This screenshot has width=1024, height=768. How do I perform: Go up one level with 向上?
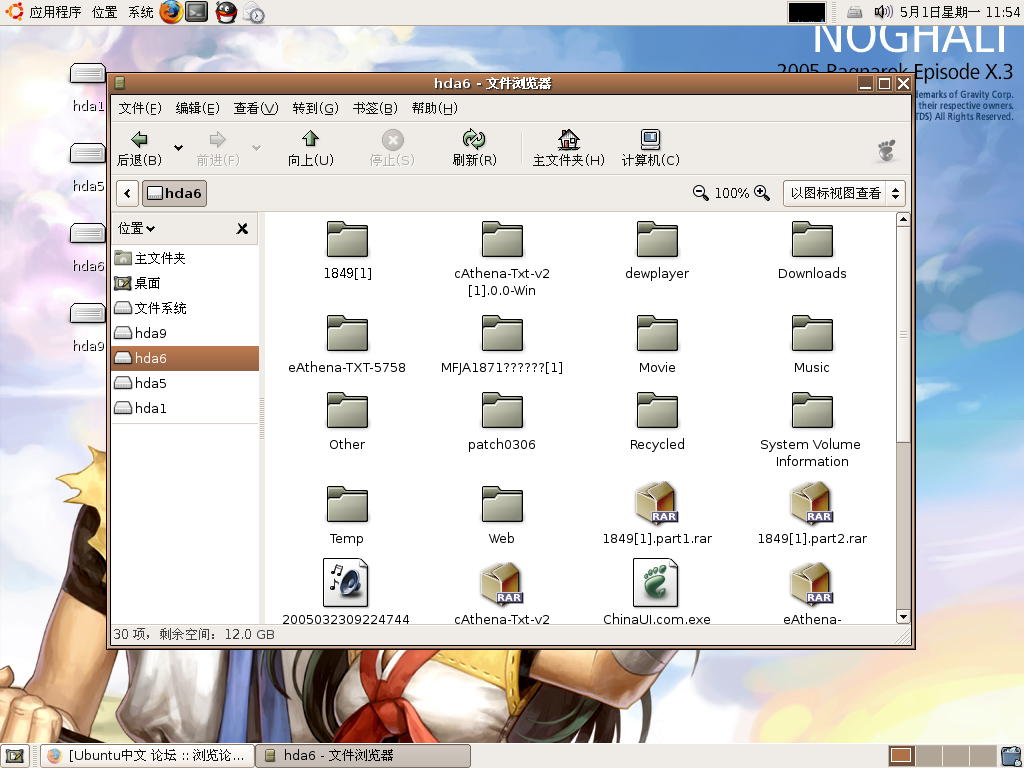tap(310, 148)
